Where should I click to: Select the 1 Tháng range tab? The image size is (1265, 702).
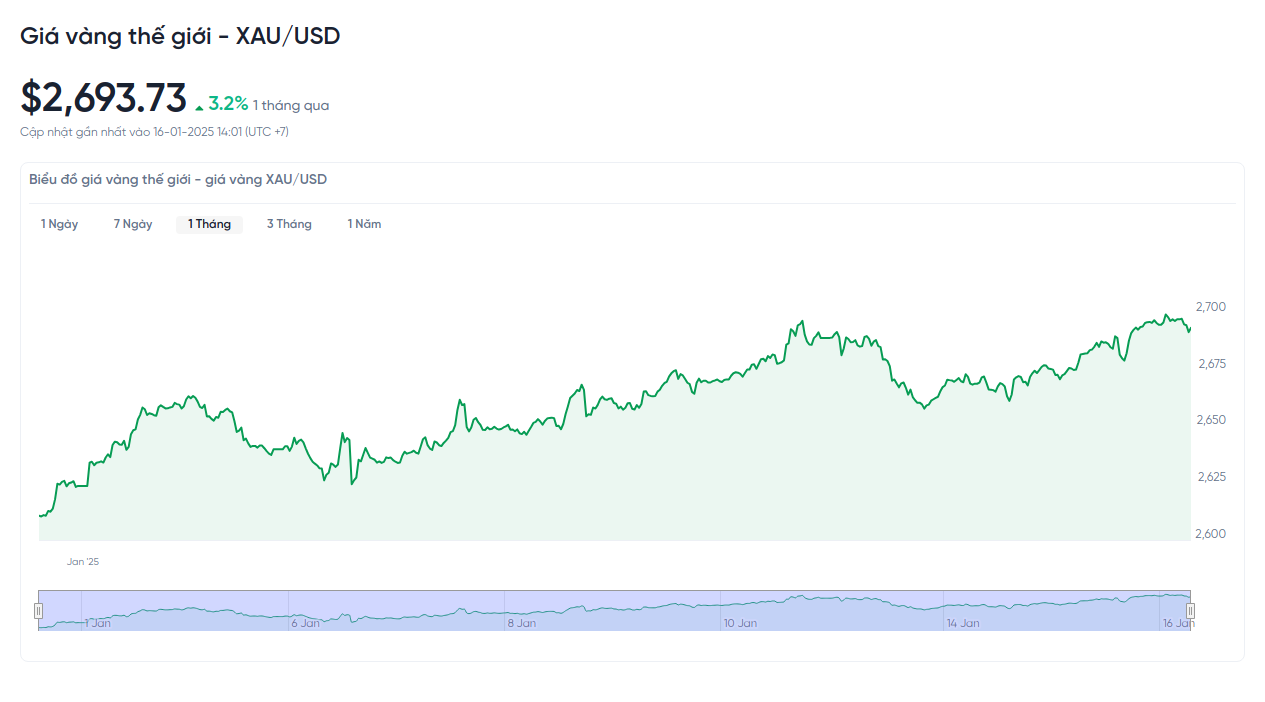coord(209,224)
